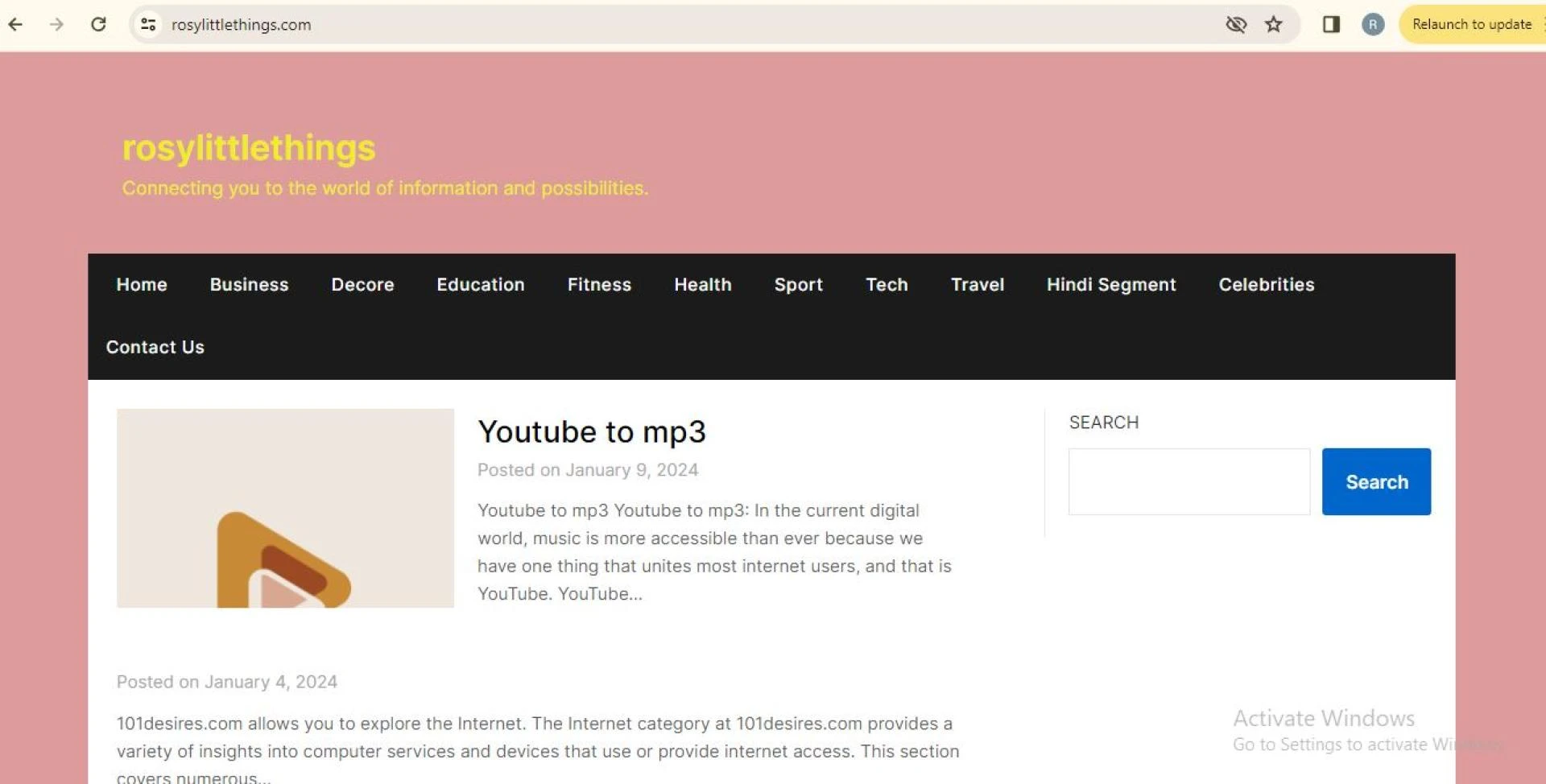The image size is (1546, 784).
Task: Open the Youtube to mp3 article title
Action: point(591,431)
